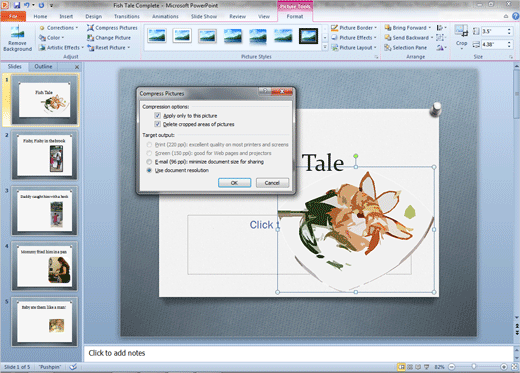Viewport: 520px width, 373px height.
Task: Select the Compress Pictures tool
Action: click(x=112, y=28)
